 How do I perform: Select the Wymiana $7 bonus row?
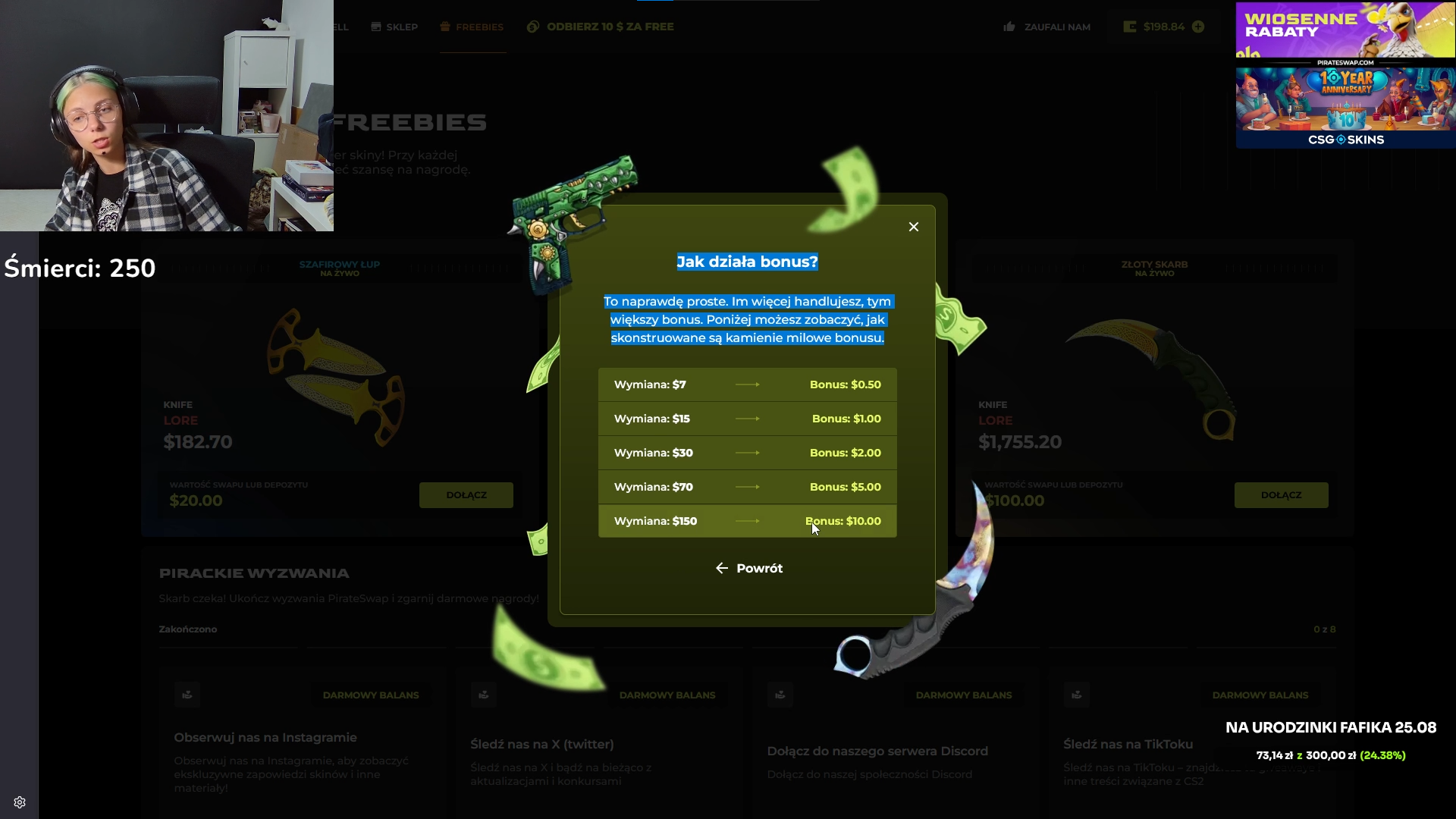[747, 384]
